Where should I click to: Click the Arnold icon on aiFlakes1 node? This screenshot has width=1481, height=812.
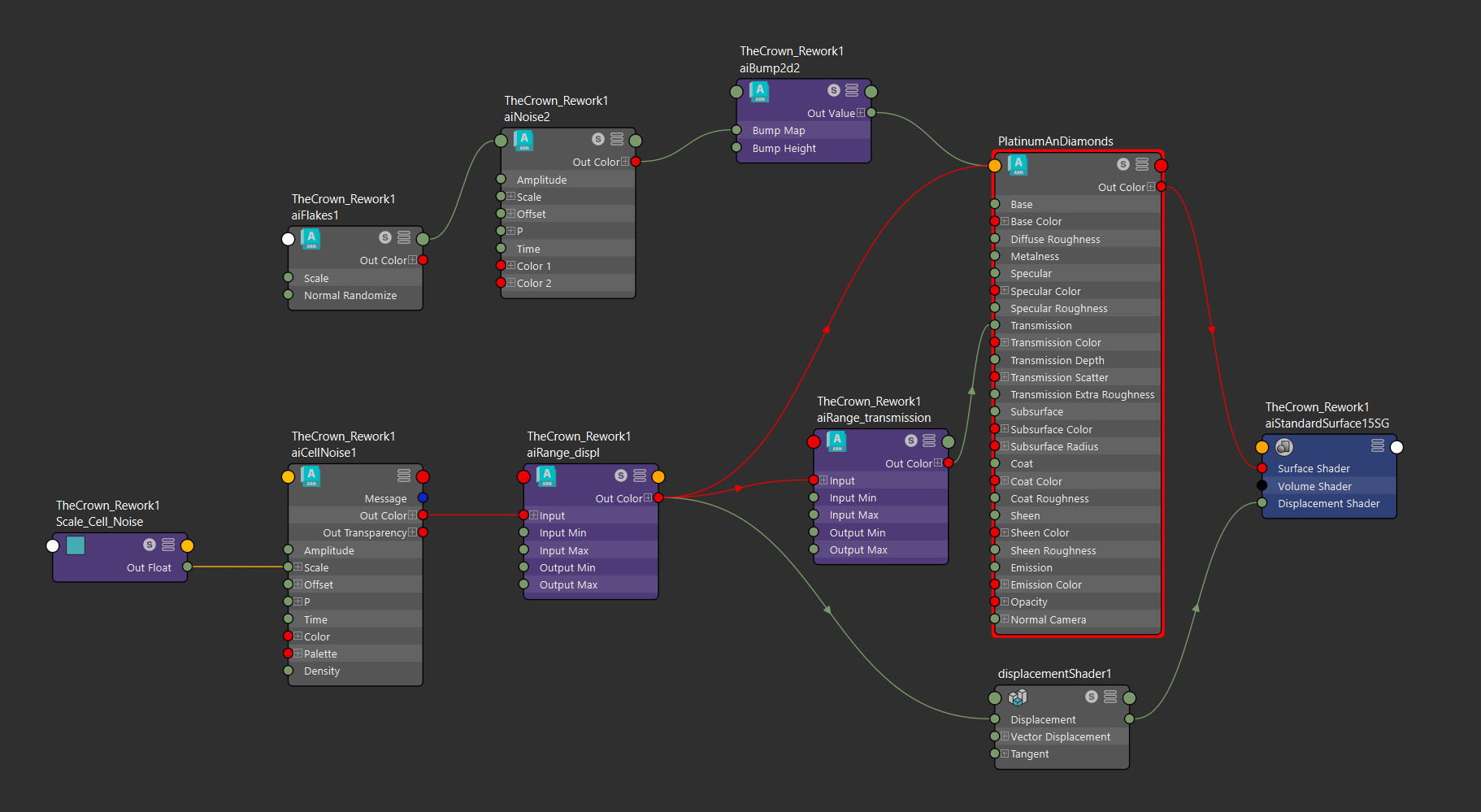click(x=311, y=238)
